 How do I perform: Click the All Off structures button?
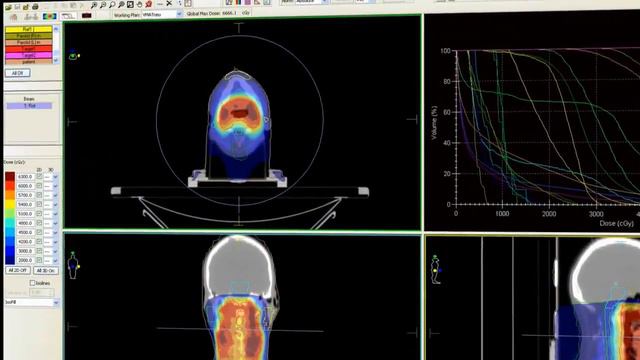click(18, 73)
